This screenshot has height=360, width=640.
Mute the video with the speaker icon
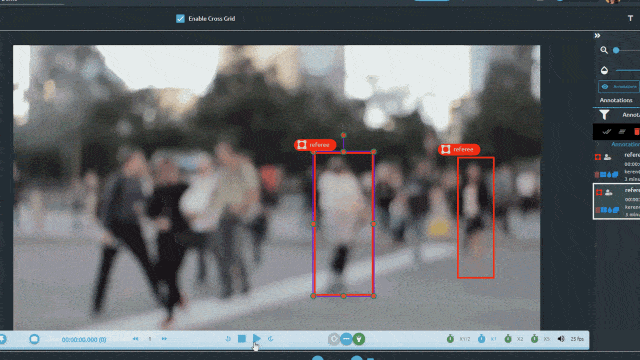pyautogui.click(x=561, y=339)
